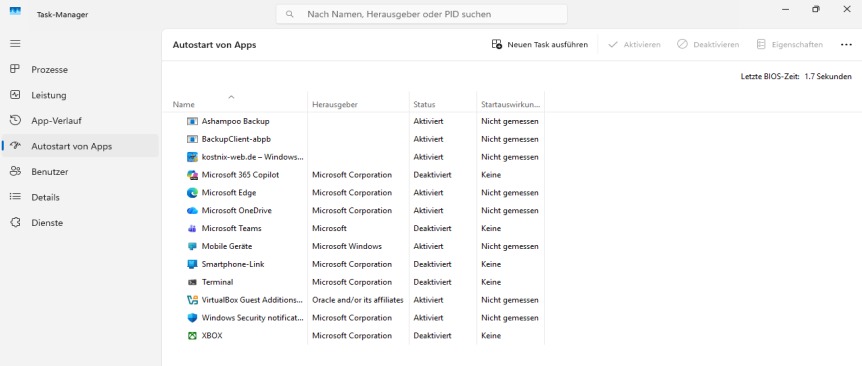The height and width of the screenshot is (366, 862).
Task: Click Keine impact cell of Terminal row
Action: point(491,282)
